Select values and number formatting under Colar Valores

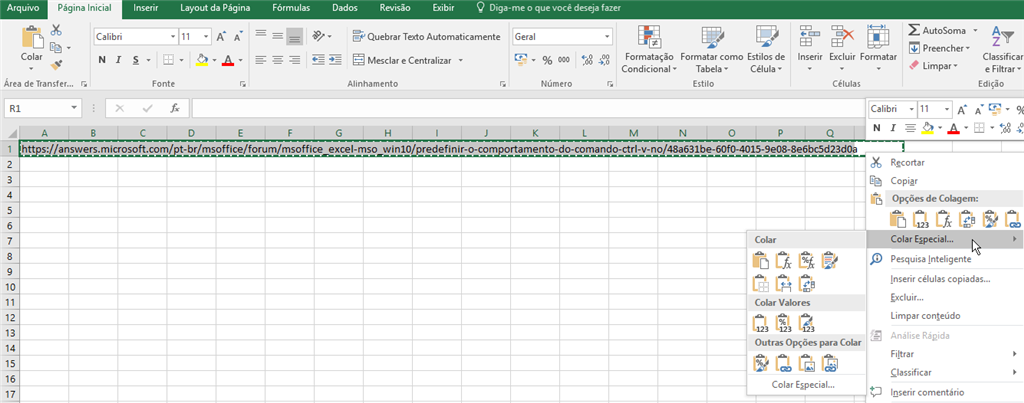(x=784, y=323)
